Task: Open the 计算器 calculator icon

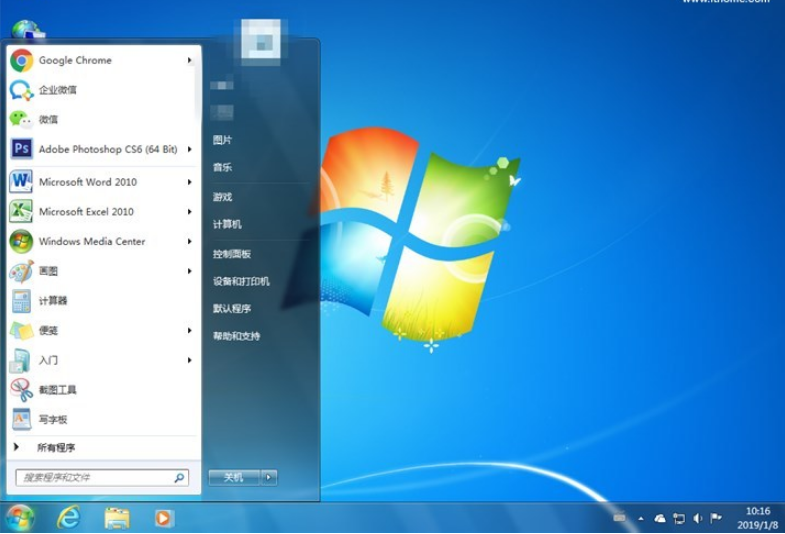Action: click(x=21, y=301)
